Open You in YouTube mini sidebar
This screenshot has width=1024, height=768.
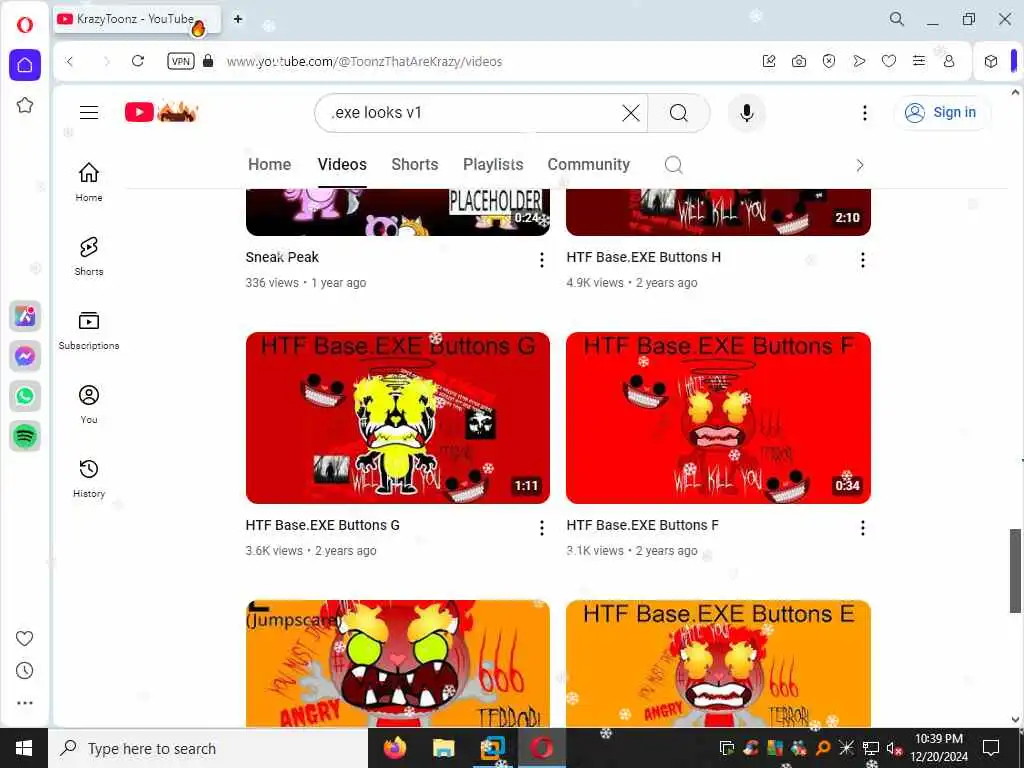(x=89, y=404)
